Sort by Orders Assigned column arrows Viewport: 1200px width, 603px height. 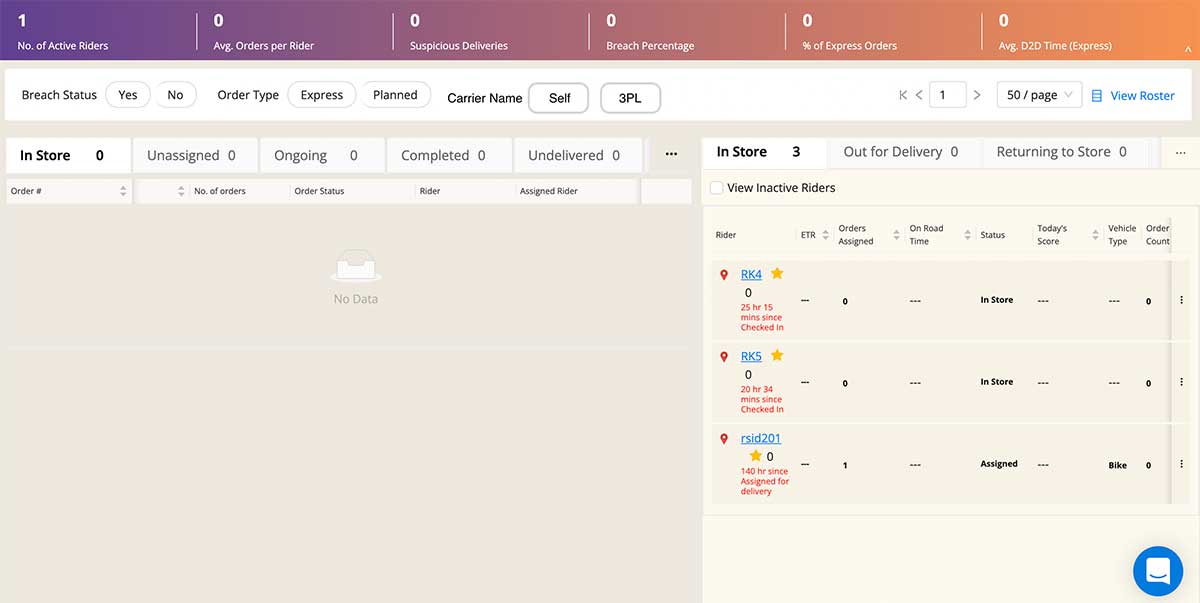coord(896,235)
